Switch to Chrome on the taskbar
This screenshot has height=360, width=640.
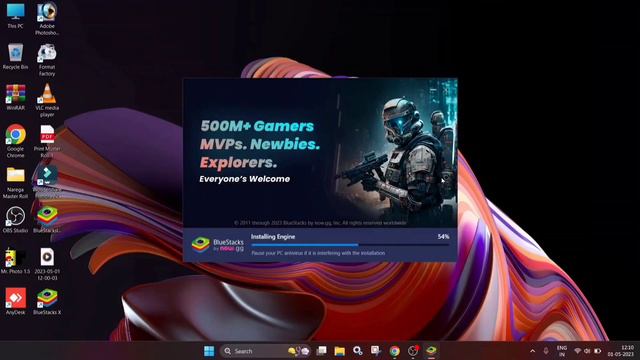pyautogui.click(x=394, y=351)
